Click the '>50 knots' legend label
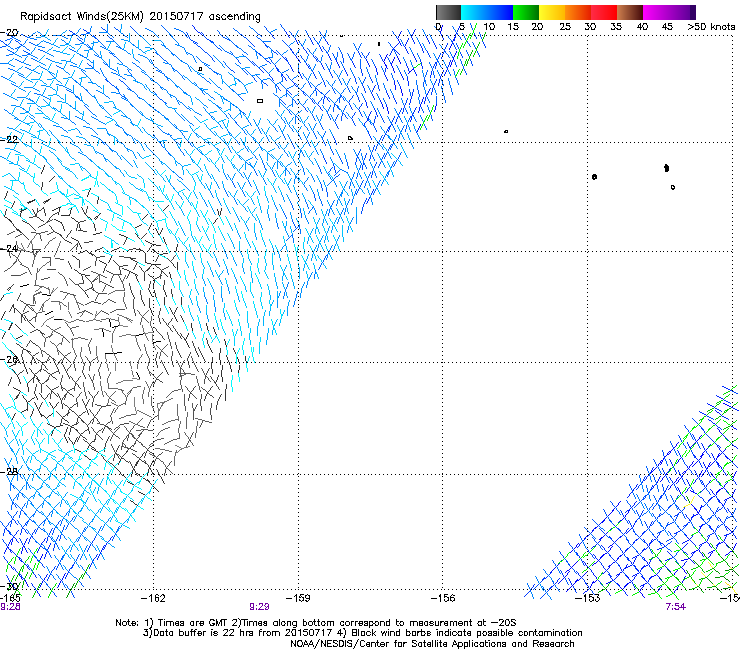740x650 pixels. point(711,27)
